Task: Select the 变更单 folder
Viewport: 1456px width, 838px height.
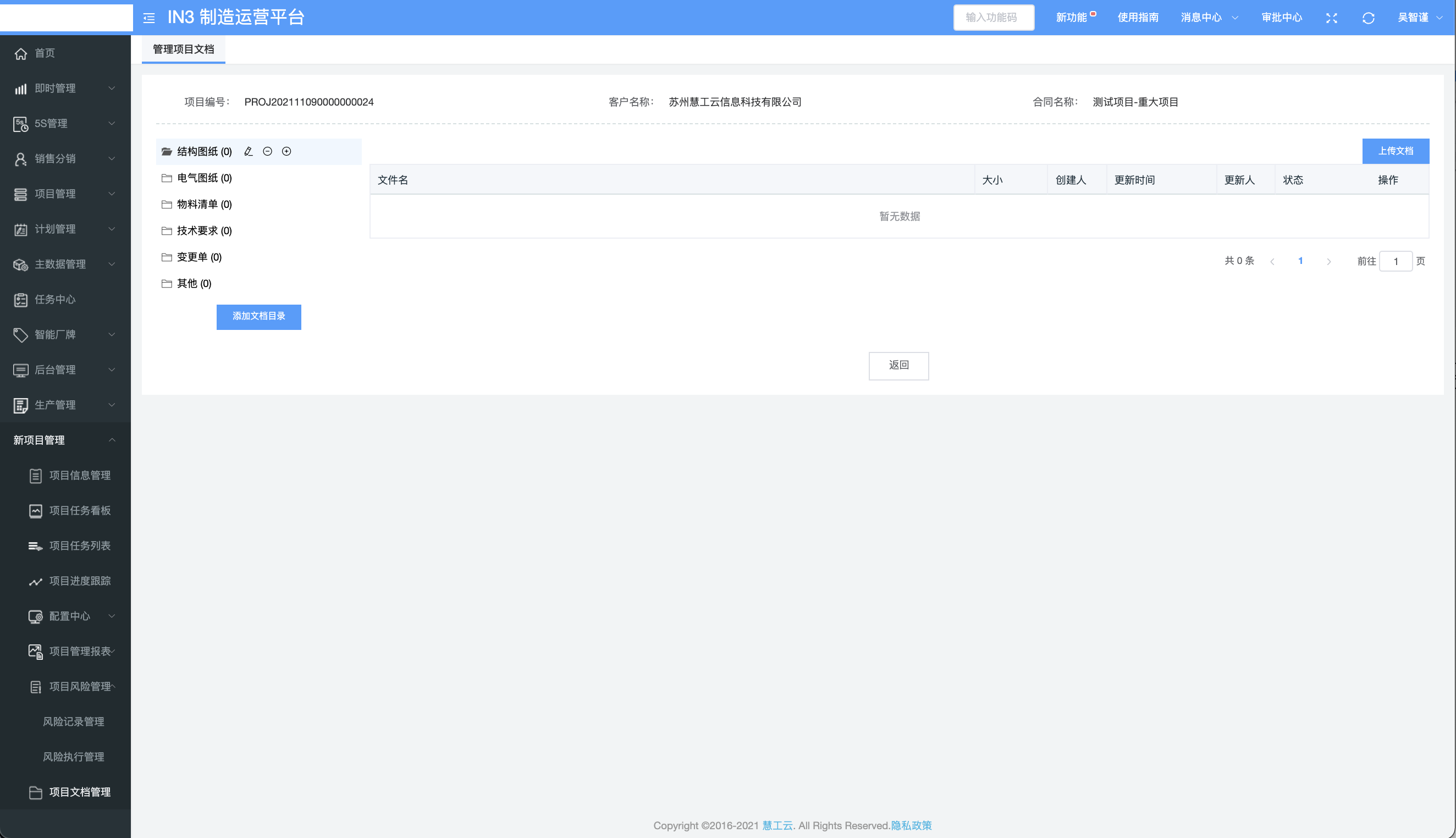Action: 198,257
